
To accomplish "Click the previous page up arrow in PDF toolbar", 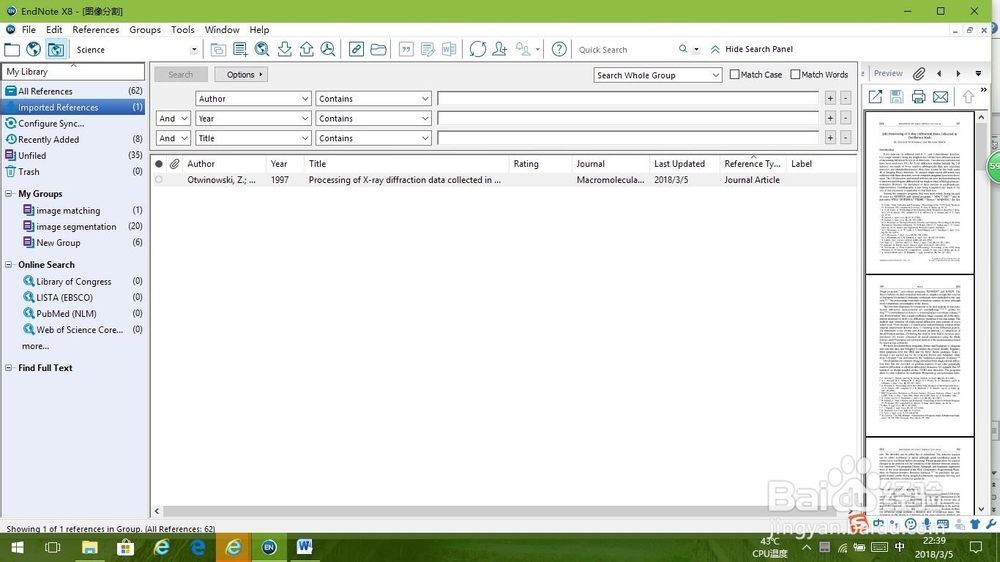I will tap(968, 96).
